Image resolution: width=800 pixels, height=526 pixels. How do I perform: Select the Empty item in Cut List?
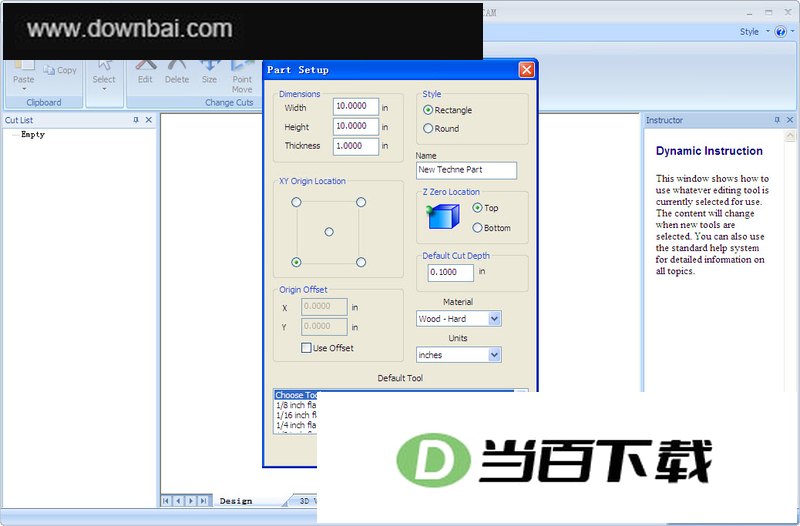(x=33, y=134)
